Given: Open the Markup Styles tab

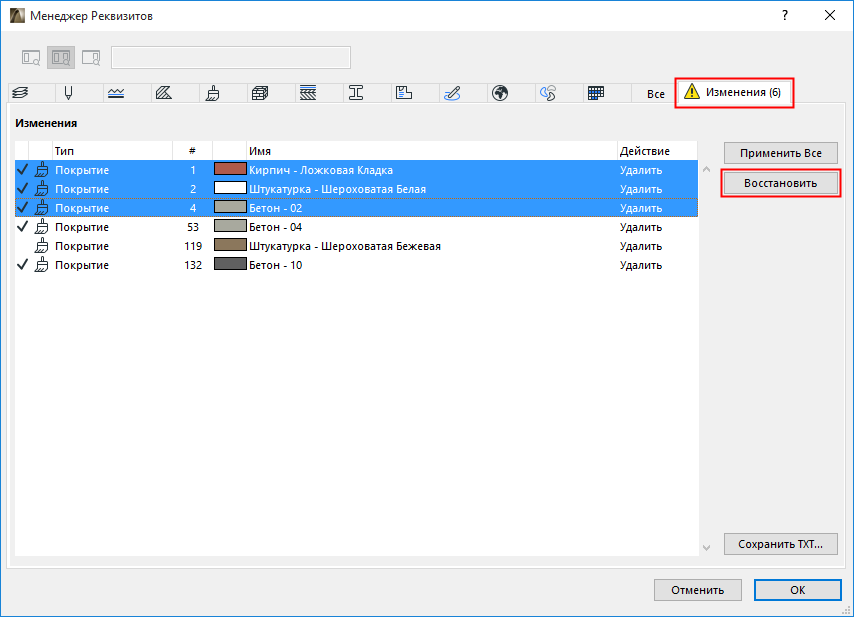Looking at the screenshot, I should 452,93.
